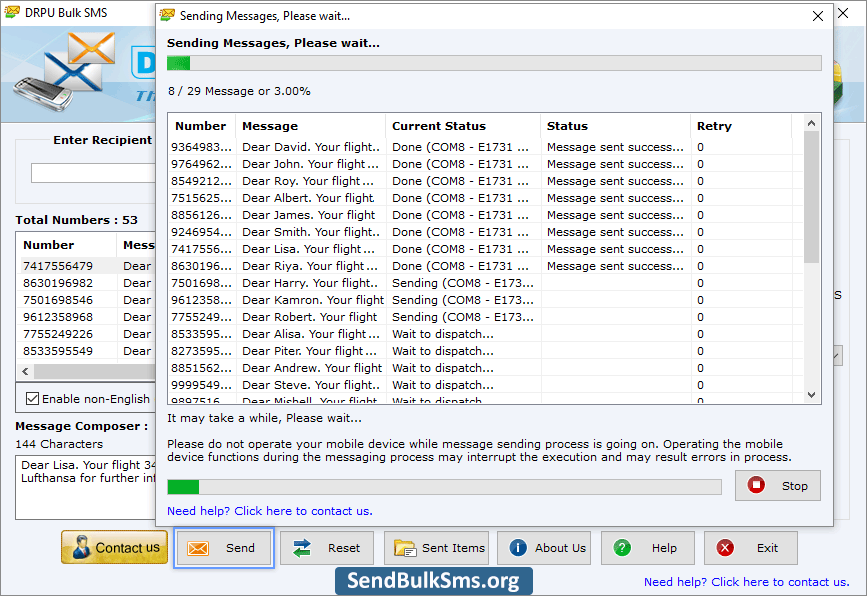Click the envelopes and phone logo image

tap(66, 71)
